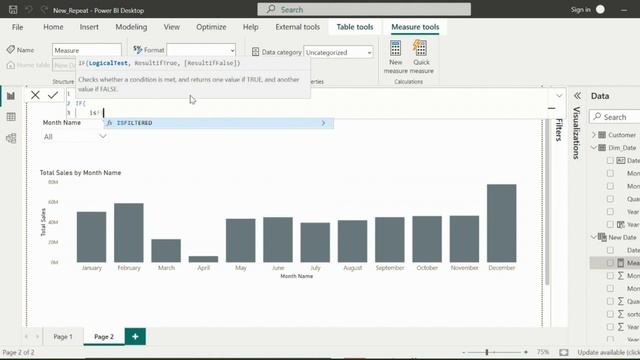This screenshot has width=640, height=360.
Task: Open the Visualizations pane
Action: point(576,133)
